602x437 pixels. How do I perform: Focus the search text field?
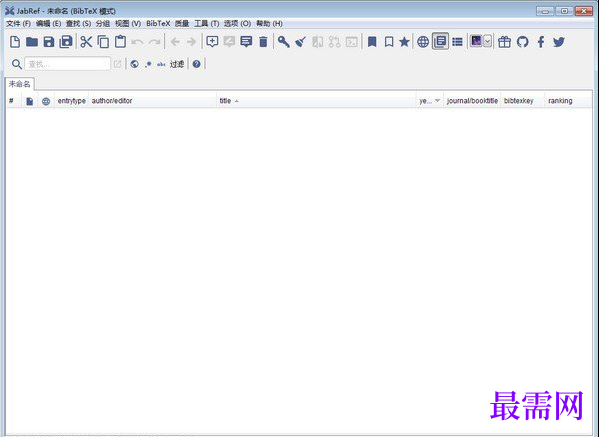point(68,64)
